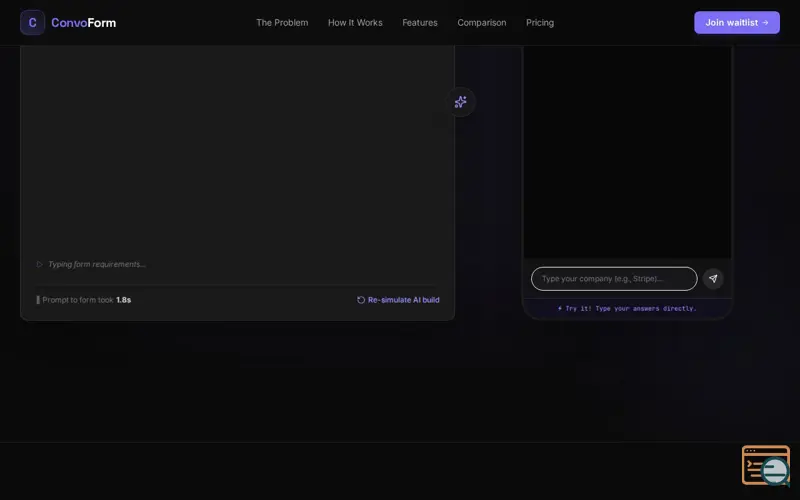Open the Features nav item
800x500 pixels.
coord(420,22)
